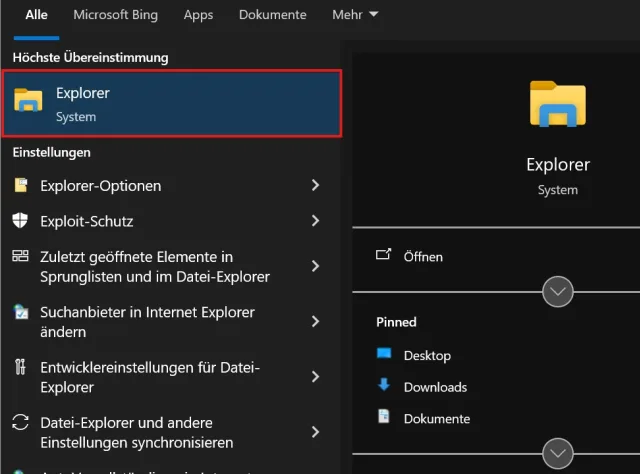
Task: Expand Explorer-Optionen with its chevron arrow
Action: [x=315, y=185]
